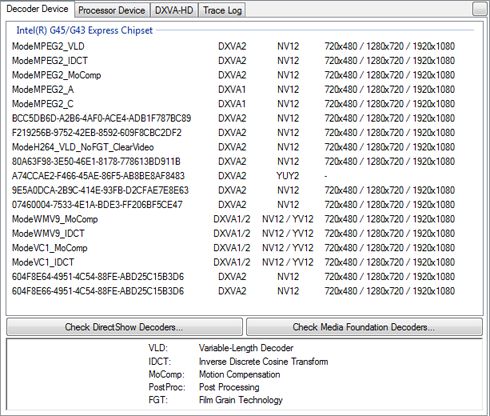Image resolution: width=490 pixels, height=416 pixels.
Task: Select the 07460004-7533-4E1A GUID row
Action: [233, 205]
